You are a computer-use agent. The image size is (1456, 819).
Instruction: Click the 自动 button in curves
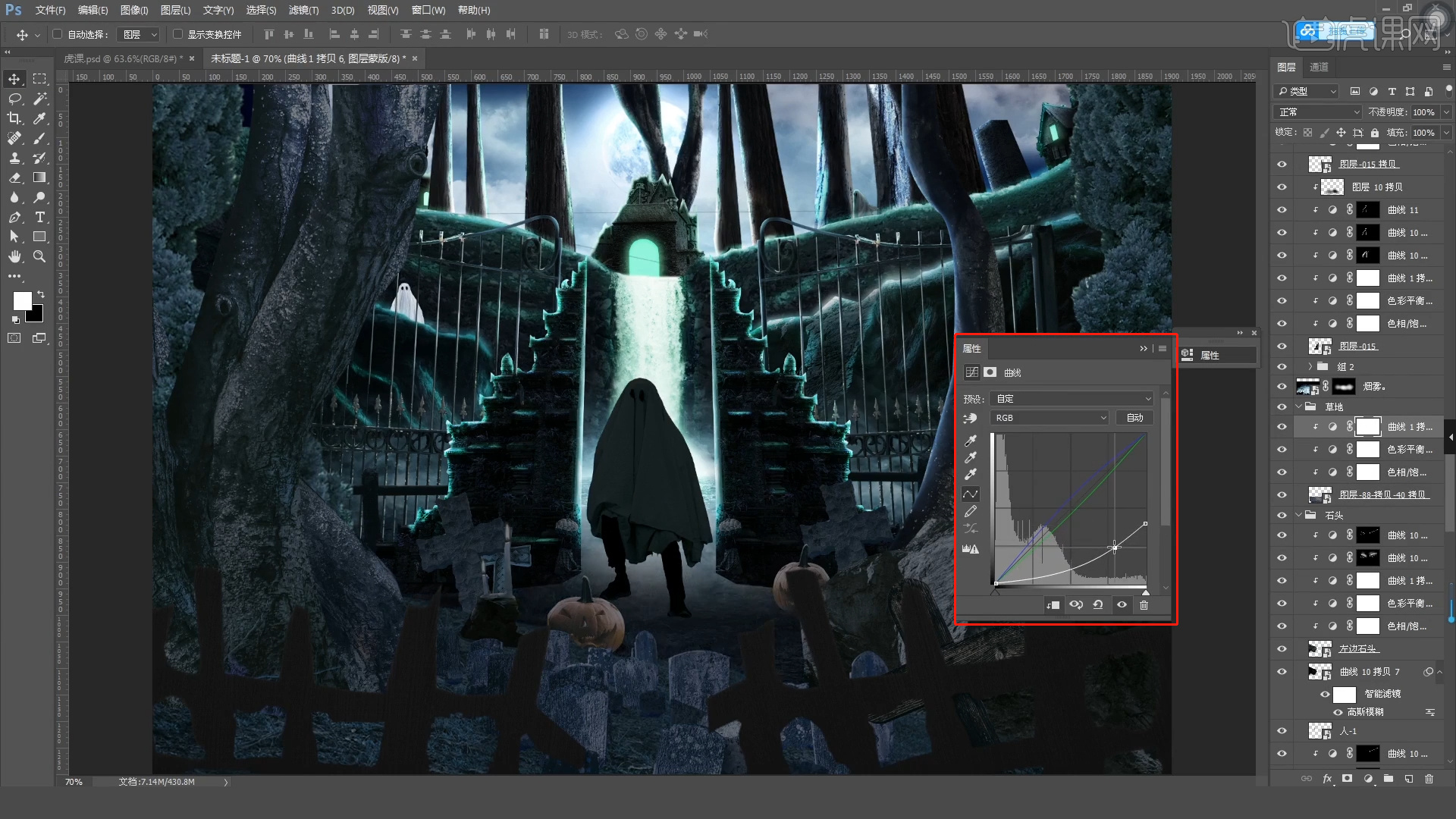(x=1134, y=418)
